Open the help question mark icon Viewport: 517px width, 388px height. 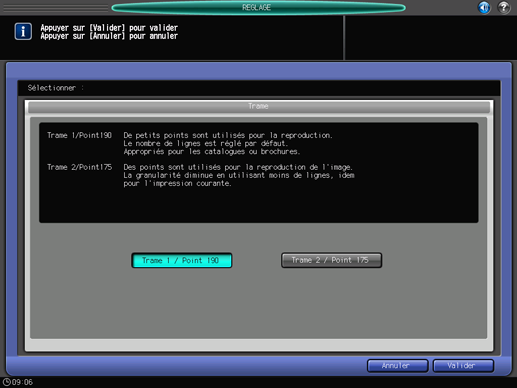tap(504, 7)
